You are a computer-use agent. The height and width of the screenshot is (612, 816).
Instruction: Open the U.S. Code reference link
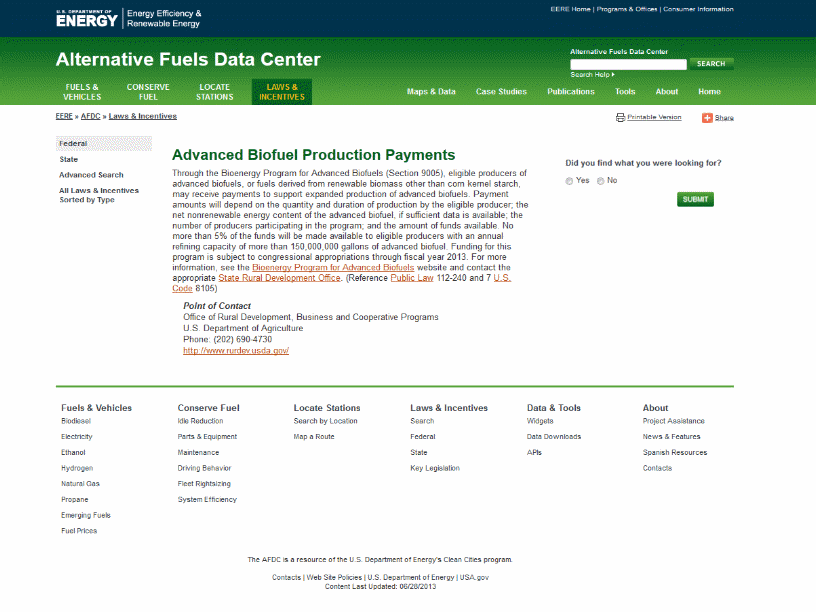pyautogui.click(x=502, y=278)
